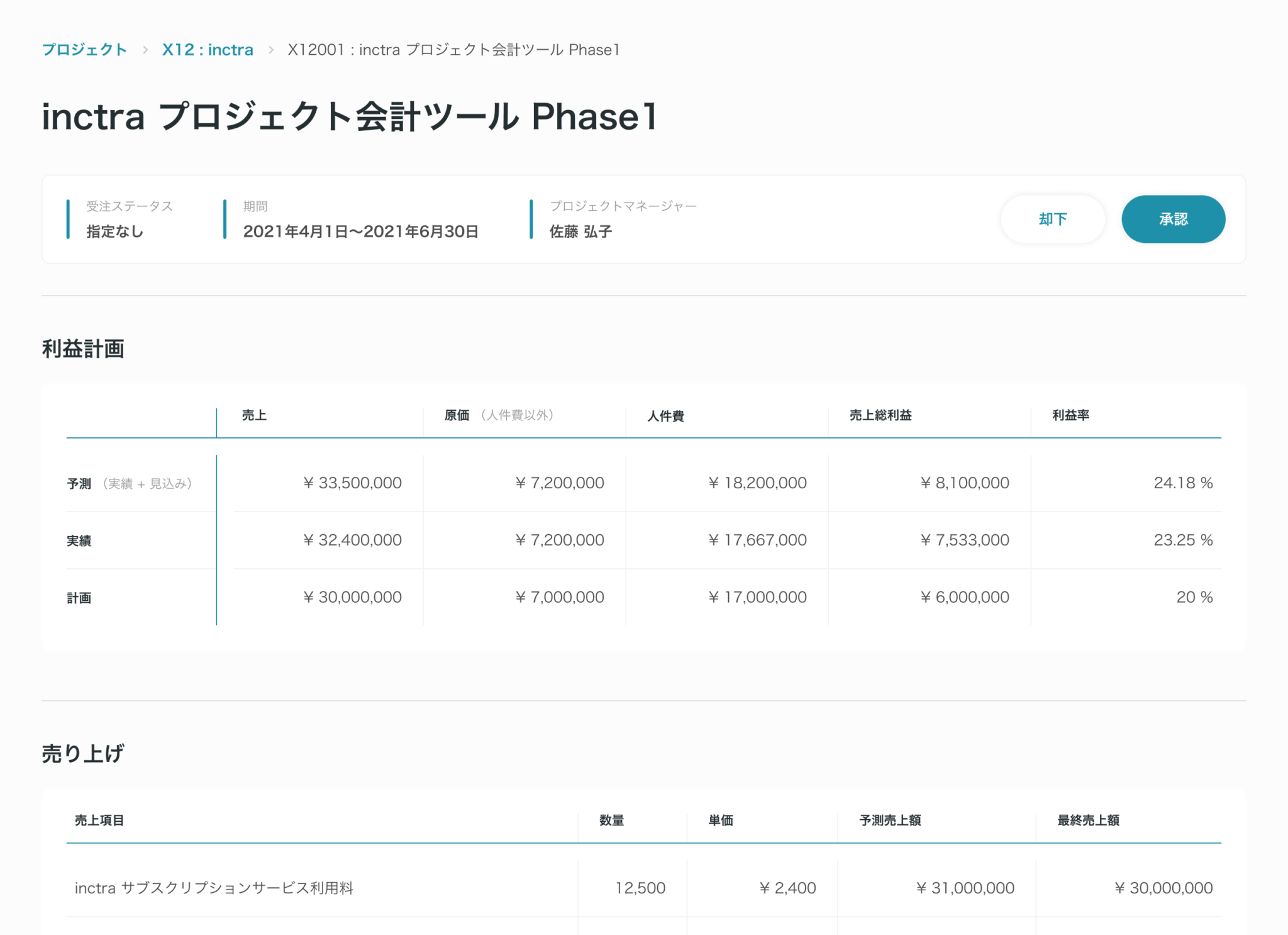The height and width of the screenshot is (935, 1288).
Task: Click the 単価 column header
Action: tap(721, 820)
